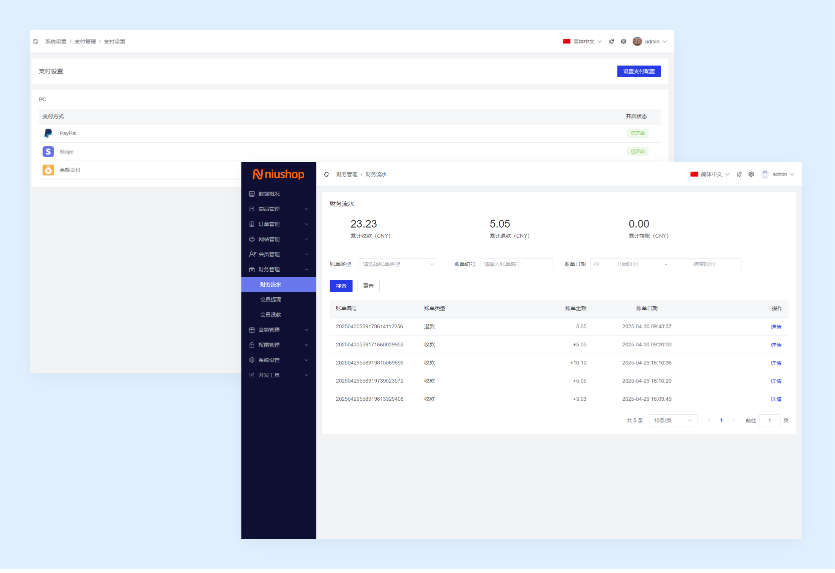Viewport: 835px width, 573px height.
Task: Click the refresh icon beside the 财务管理 breadcrumb
Action: click(x=326, y=174)
